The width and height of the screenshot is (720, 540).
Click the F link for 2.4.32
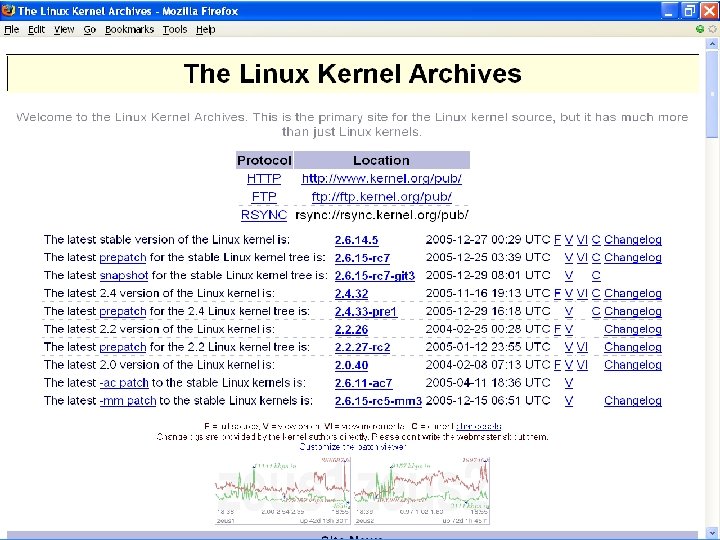click(x=557, y=293)
